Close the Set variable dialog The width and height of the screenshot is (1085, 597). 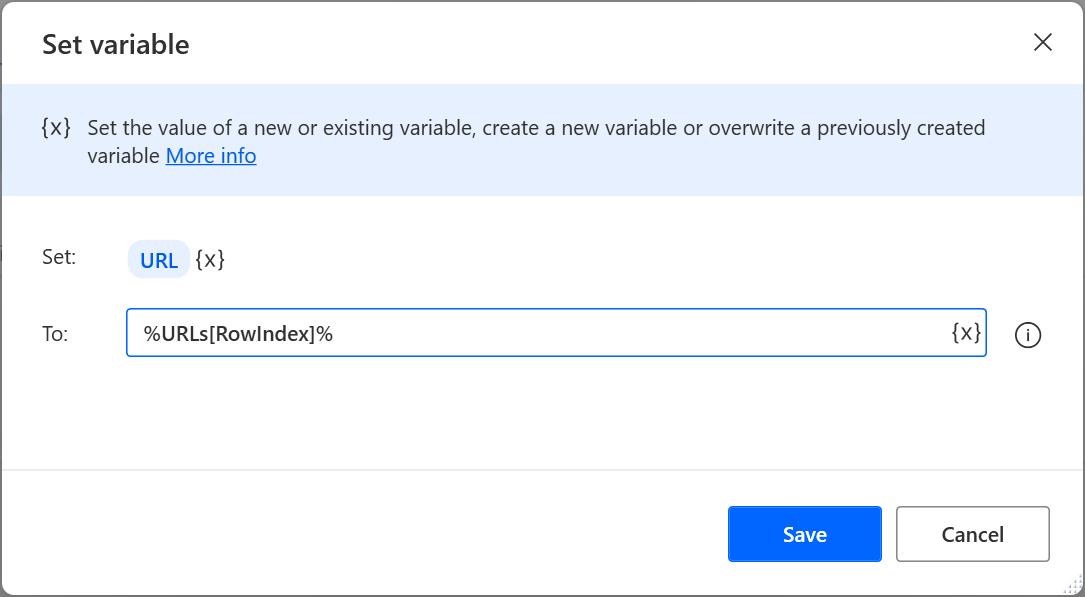point(1043,42)
